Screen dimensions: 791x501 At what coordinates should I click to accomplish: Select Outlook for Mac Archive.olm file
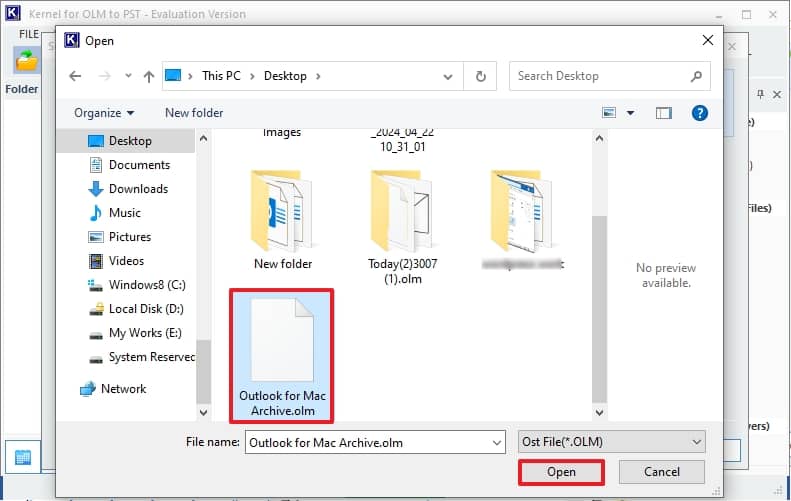pyautogui.click(x=282, y=356)
